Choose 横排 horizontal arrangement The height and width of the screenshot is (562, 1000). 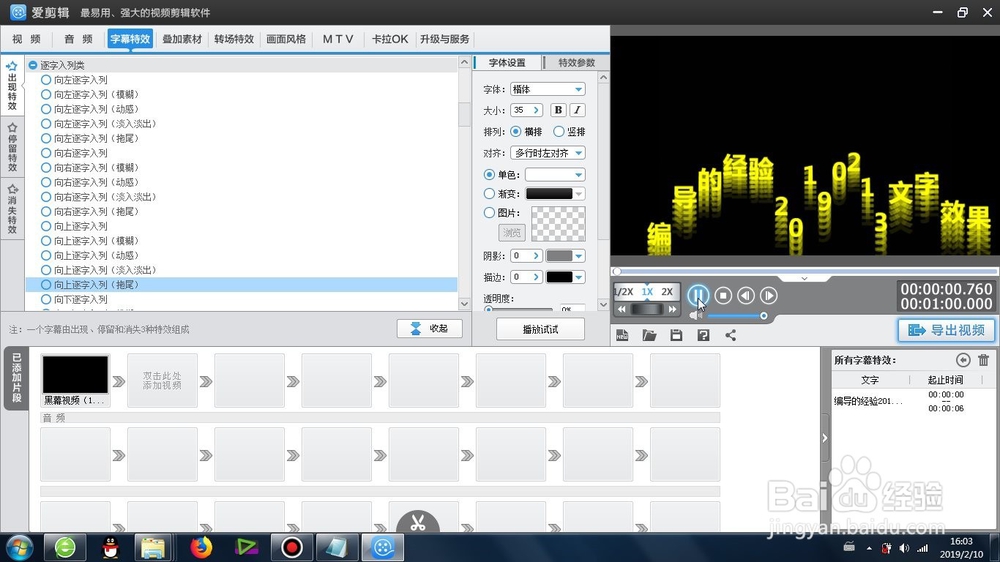click(515, 131)
